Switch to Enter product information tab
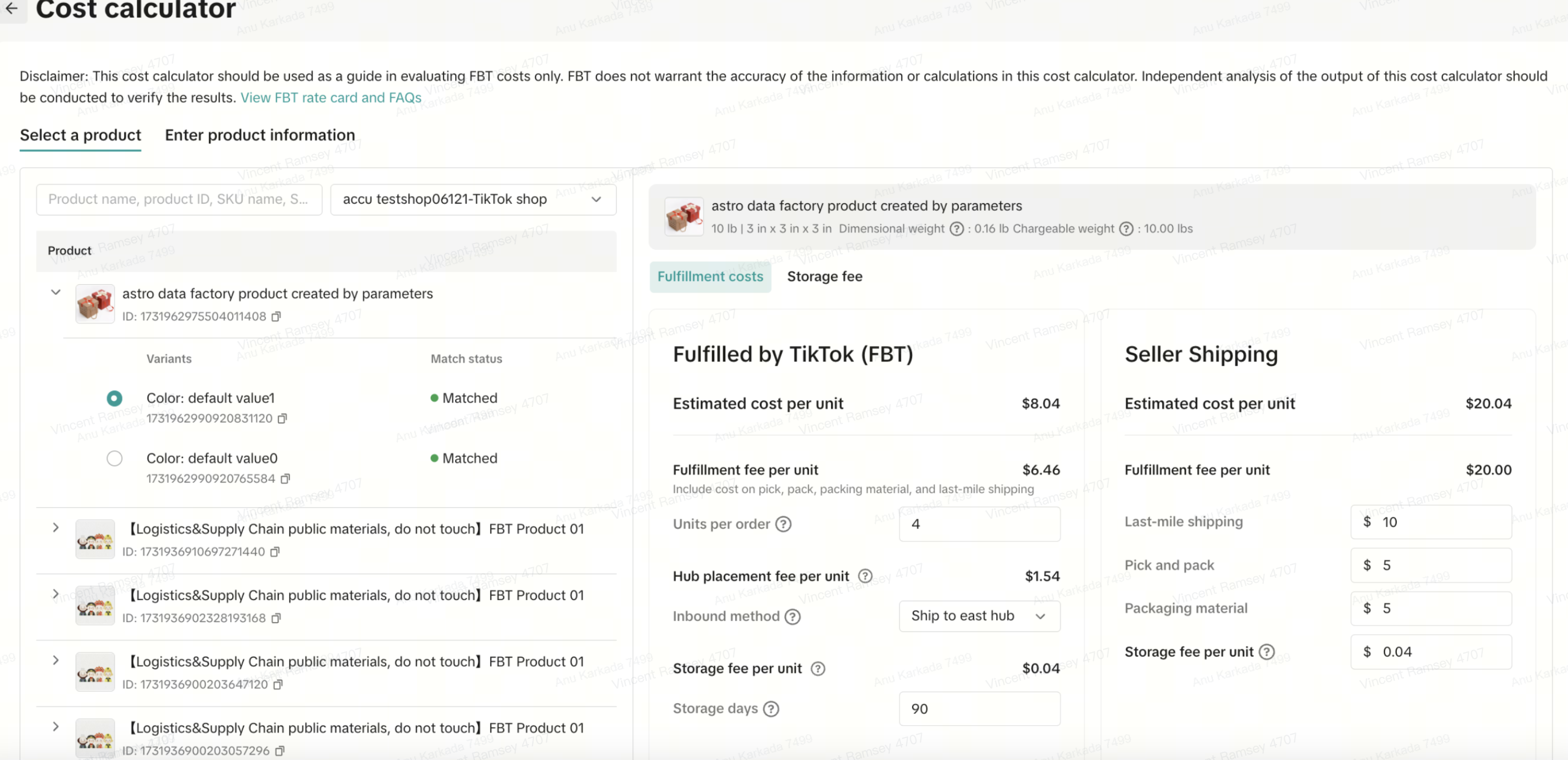This screenshot has height=760, width=1568. click(x=259, y=135)
